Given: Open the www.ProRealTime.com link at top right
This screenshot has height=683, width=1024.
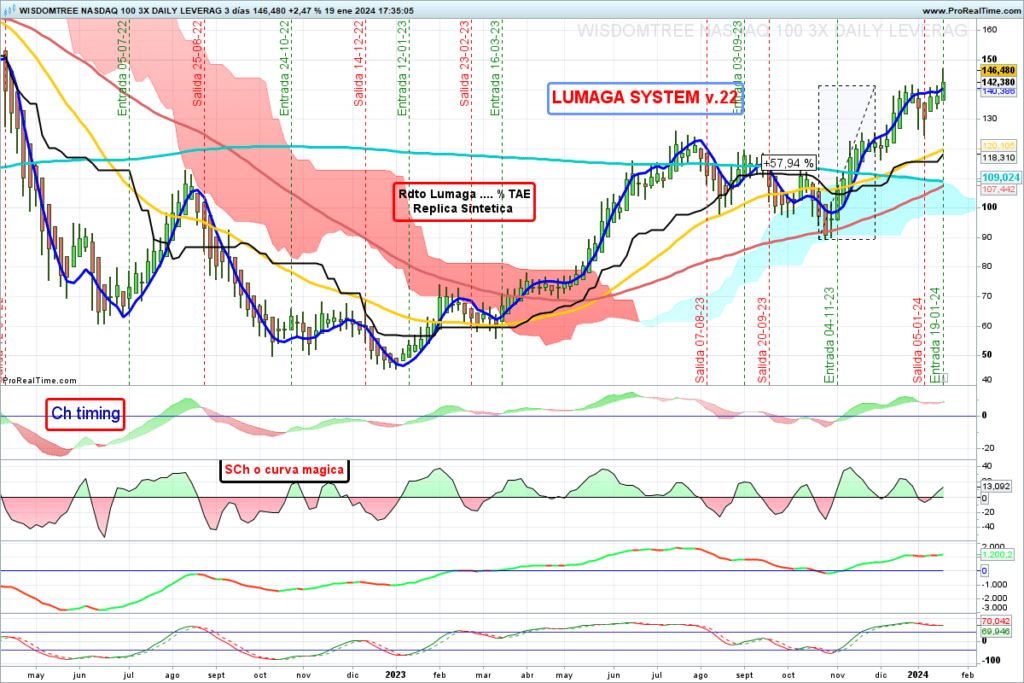Looking at the screenshot, I should click(970, 11).
